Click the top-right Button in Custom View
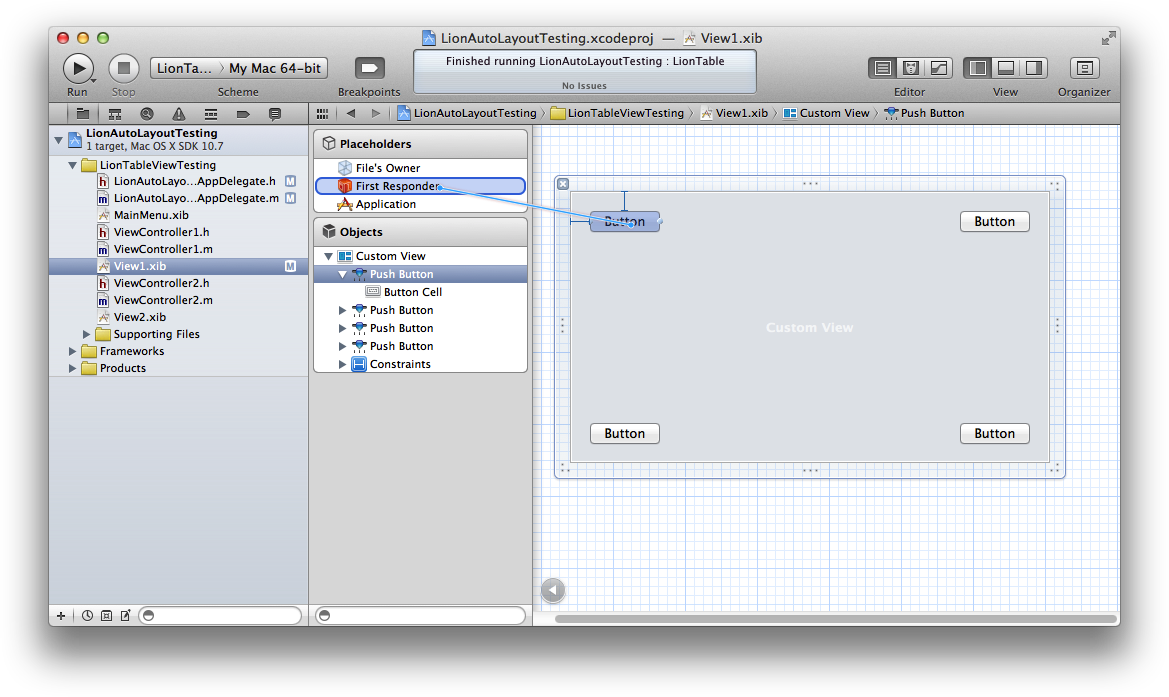Screen dimensions: 1169x697 tap(995, 221)
